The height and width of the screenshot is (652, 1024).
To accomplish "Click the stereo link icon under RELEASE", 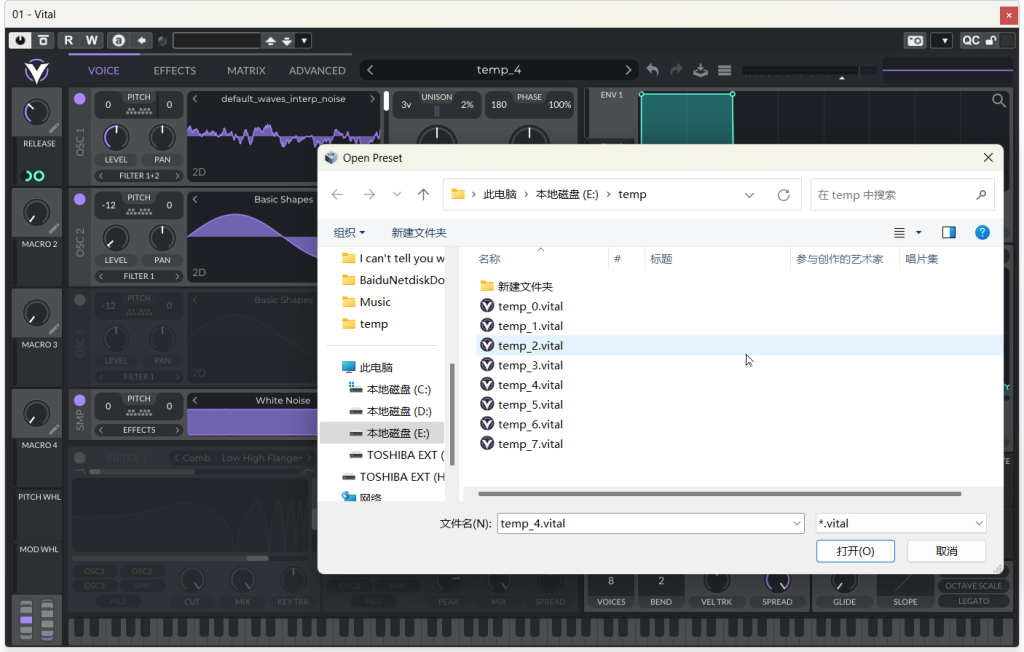I will (x=35, y=176).
